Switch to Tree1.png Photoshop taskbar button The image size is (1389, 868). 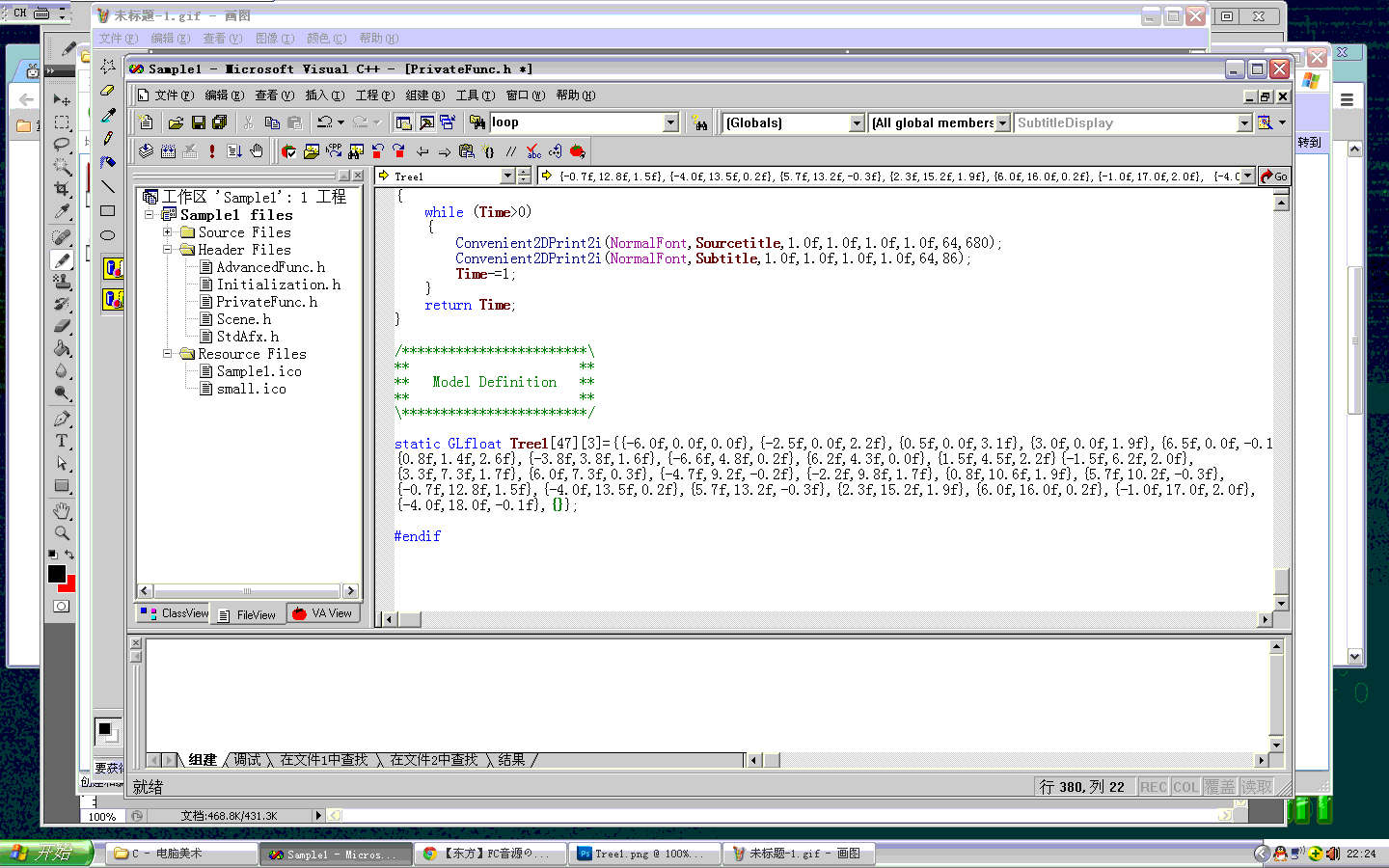click(x=646, y=854)
